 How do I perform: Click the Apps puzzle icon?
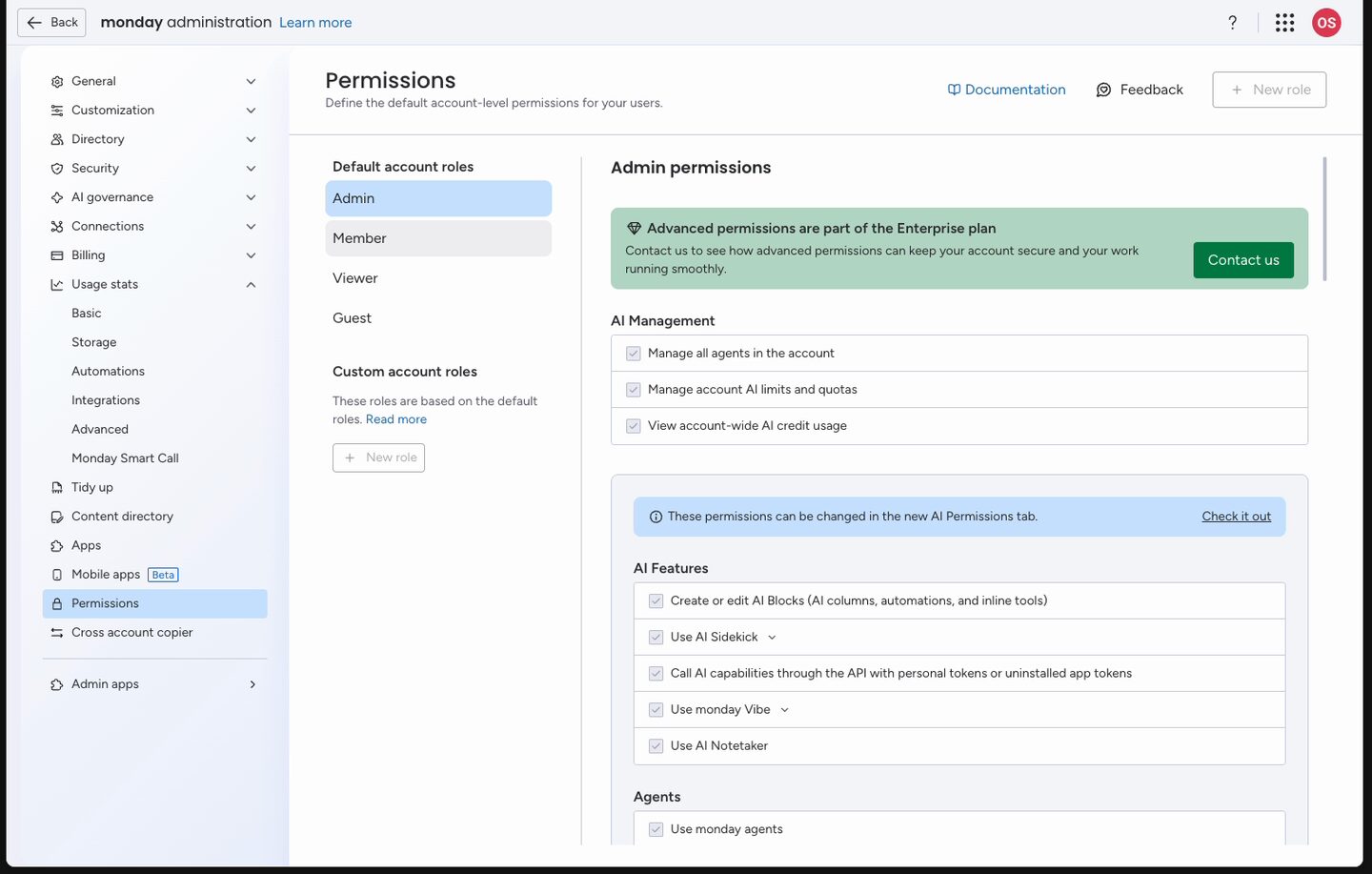click(x=57, y=546)
